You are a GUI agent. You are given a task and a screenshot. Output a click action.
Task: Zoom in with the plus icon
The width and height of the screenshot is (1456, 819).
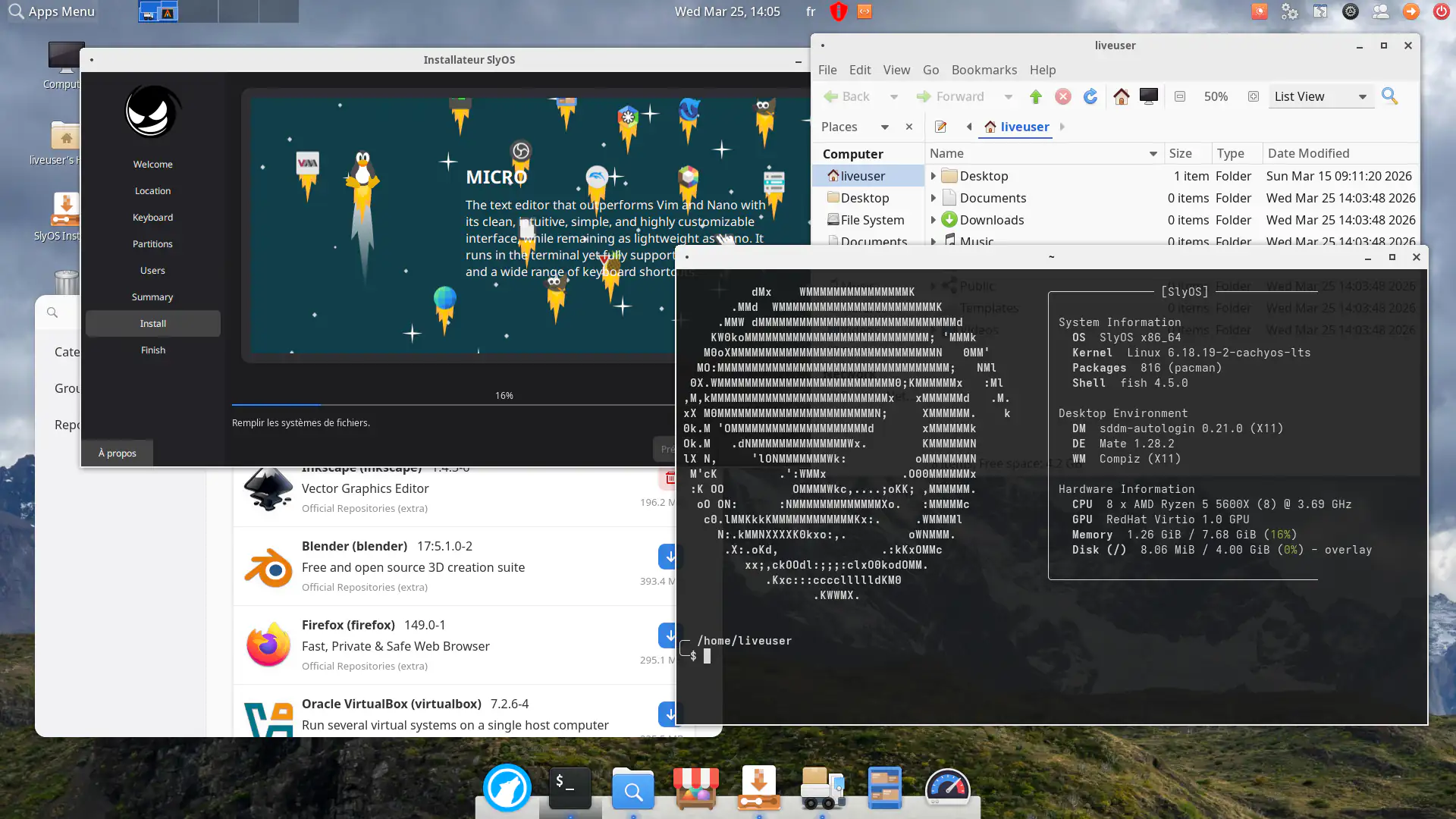tap(1253, 96)
